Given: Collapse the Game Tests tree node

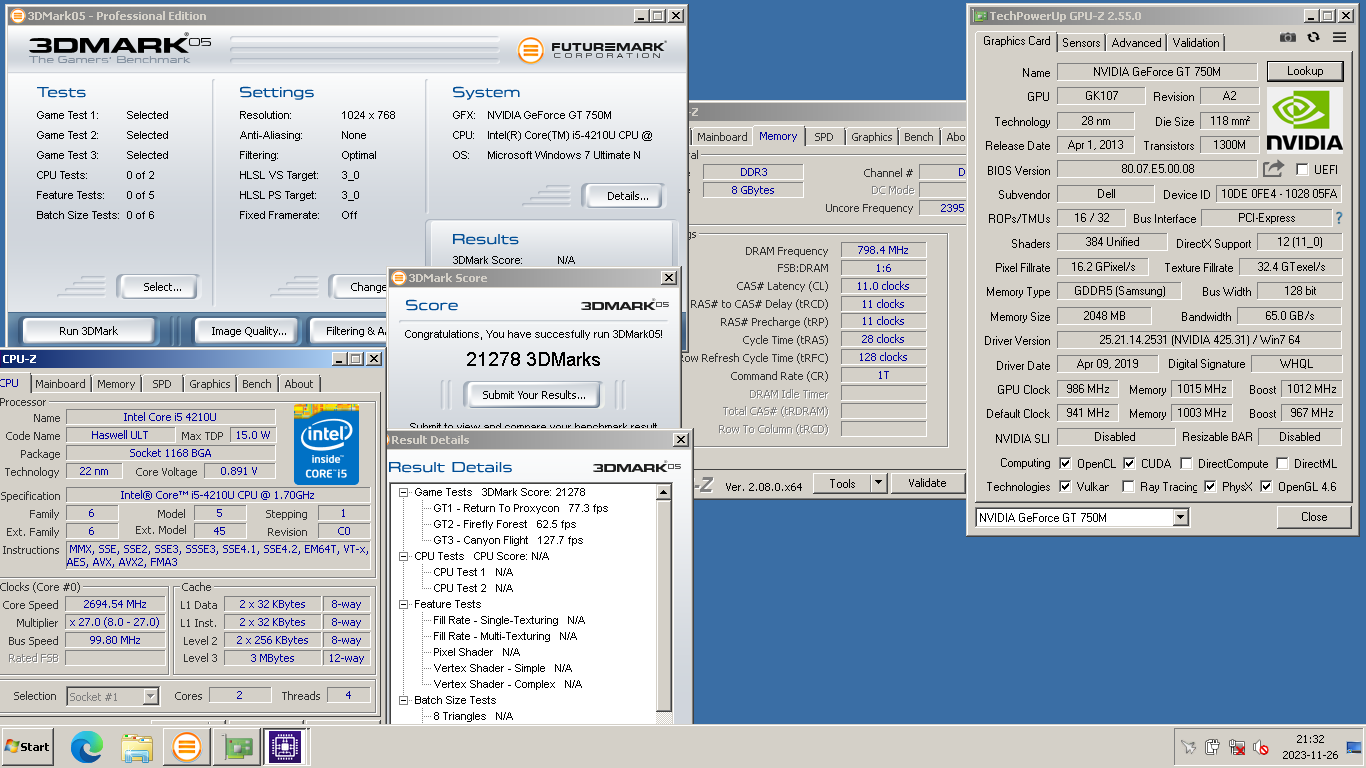Looking at the screenshot, I should pos(404,492).
